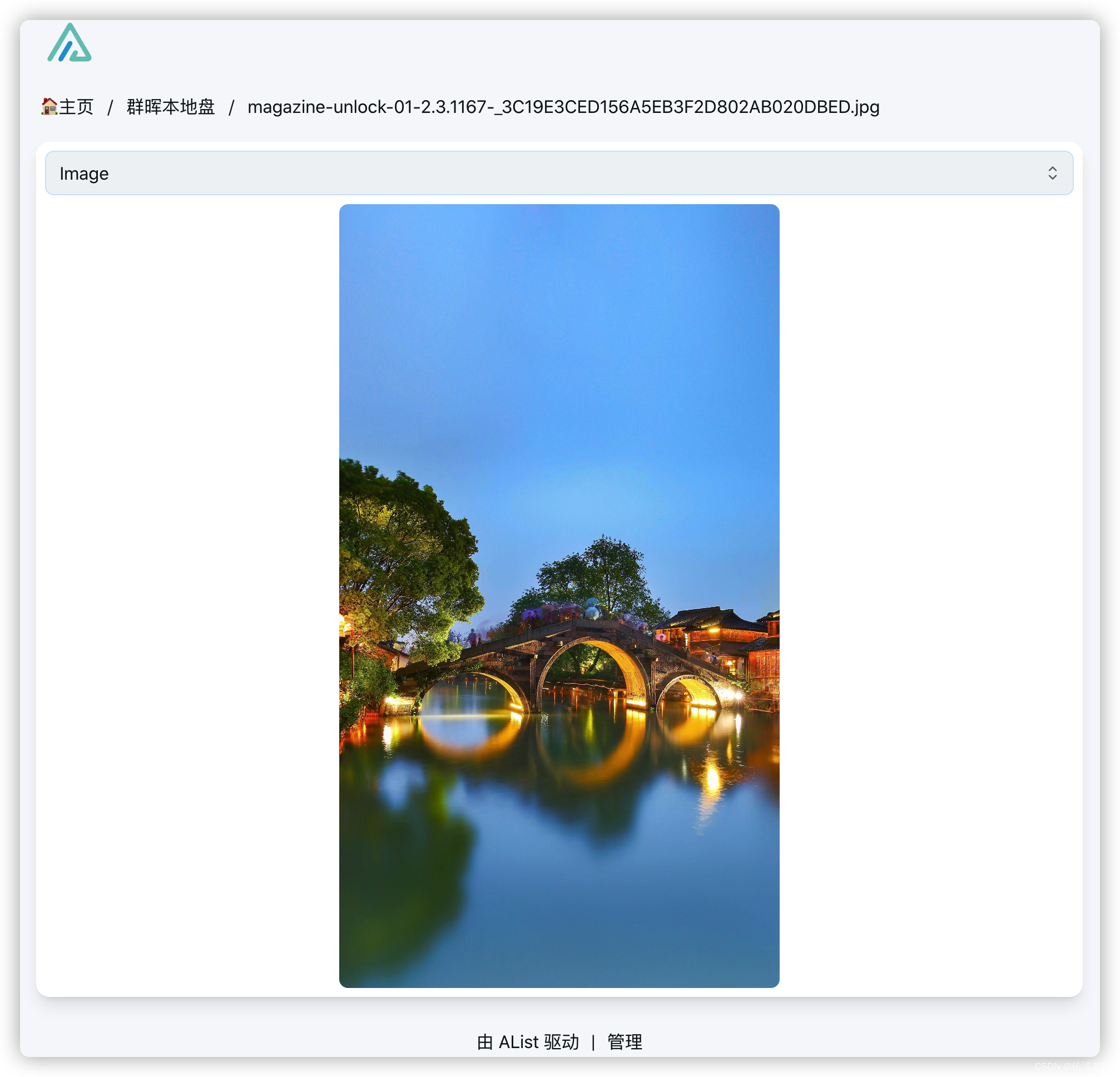Go to the 主页 breadcrumb
Screen dimensions: 1120x1077
(76, 107)
